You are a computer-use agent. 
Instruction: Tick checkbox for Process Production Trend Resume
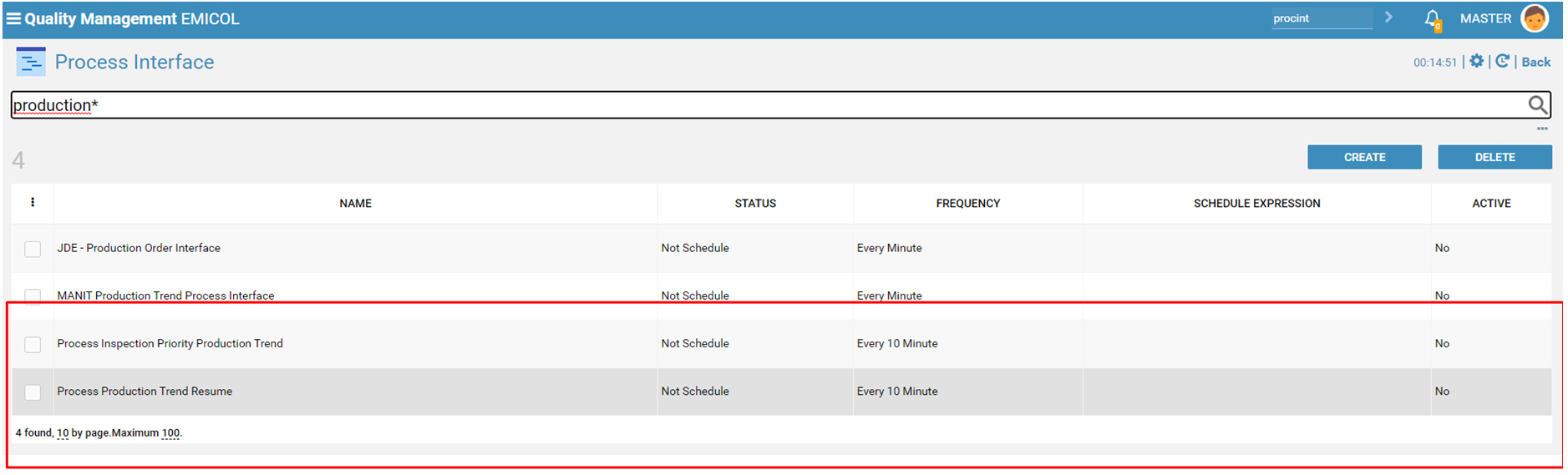tap(33, 392)
